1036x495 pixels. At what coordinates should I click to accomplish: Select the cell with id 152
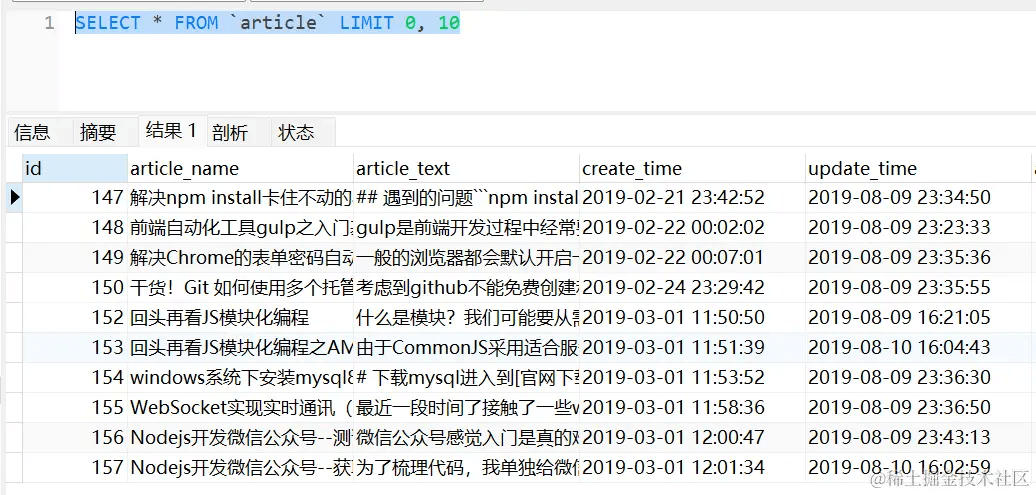point(75,317)
